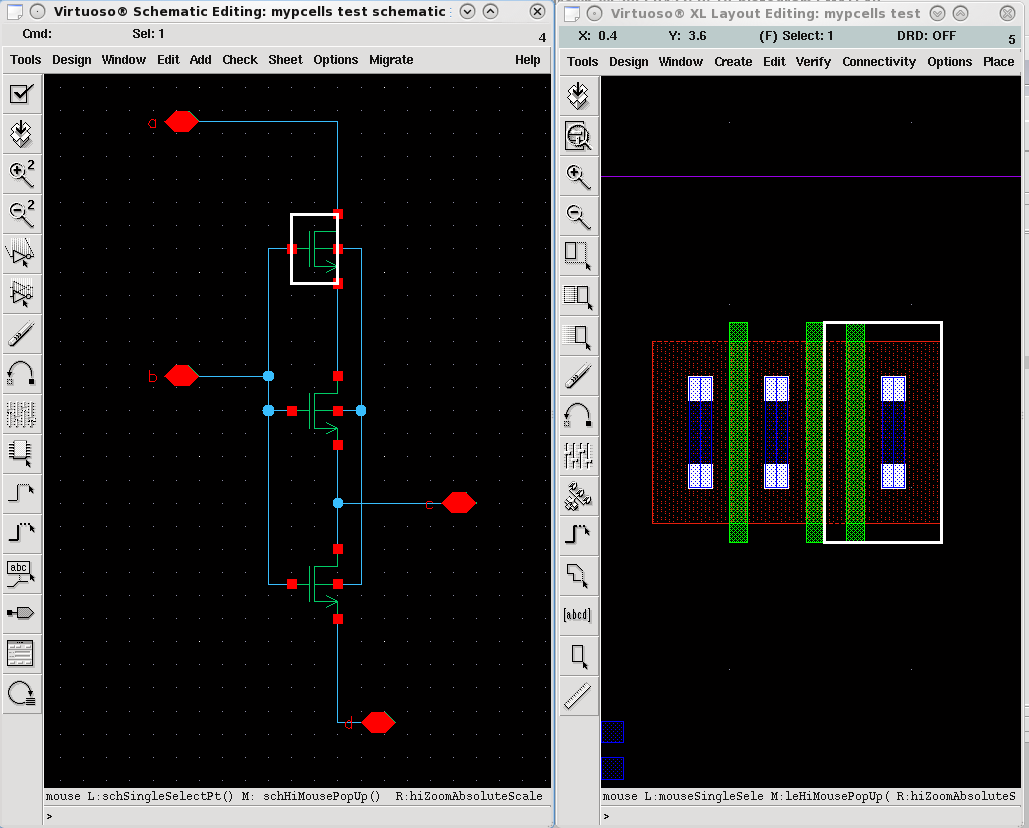The width and height of the screenshot is (1029, 828).
Task: Click the highlighted top transistor in schematic
Action: 315,249
